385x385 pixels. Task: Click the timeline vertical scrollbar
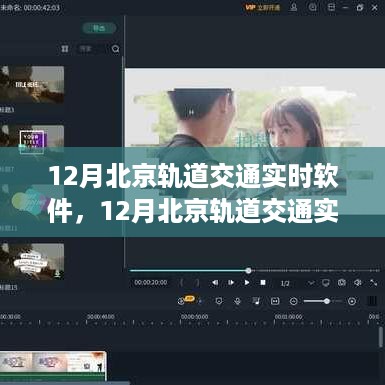tap(381, 337)
